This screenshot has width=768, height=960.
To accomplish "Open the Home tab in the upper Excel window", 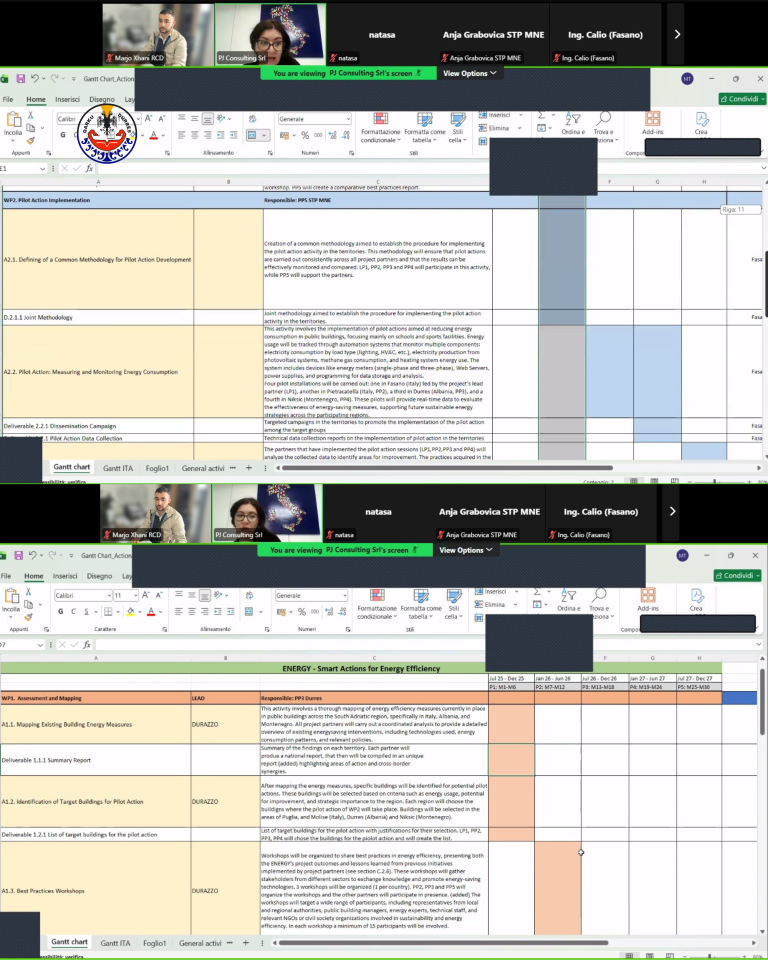I will (x=36, y=99).
